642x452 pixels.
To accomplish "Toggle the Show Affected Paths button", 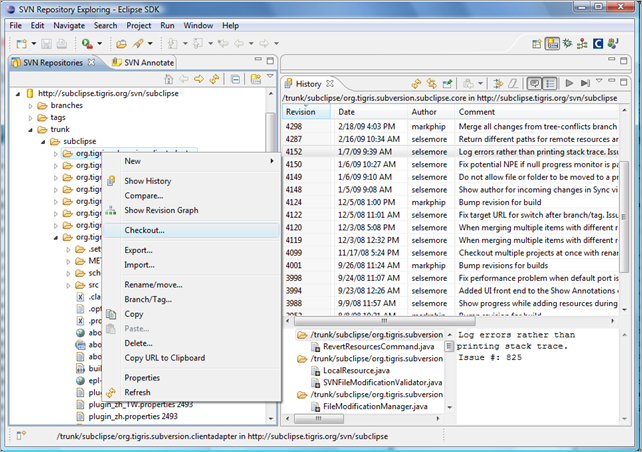I will pos(550,83).
